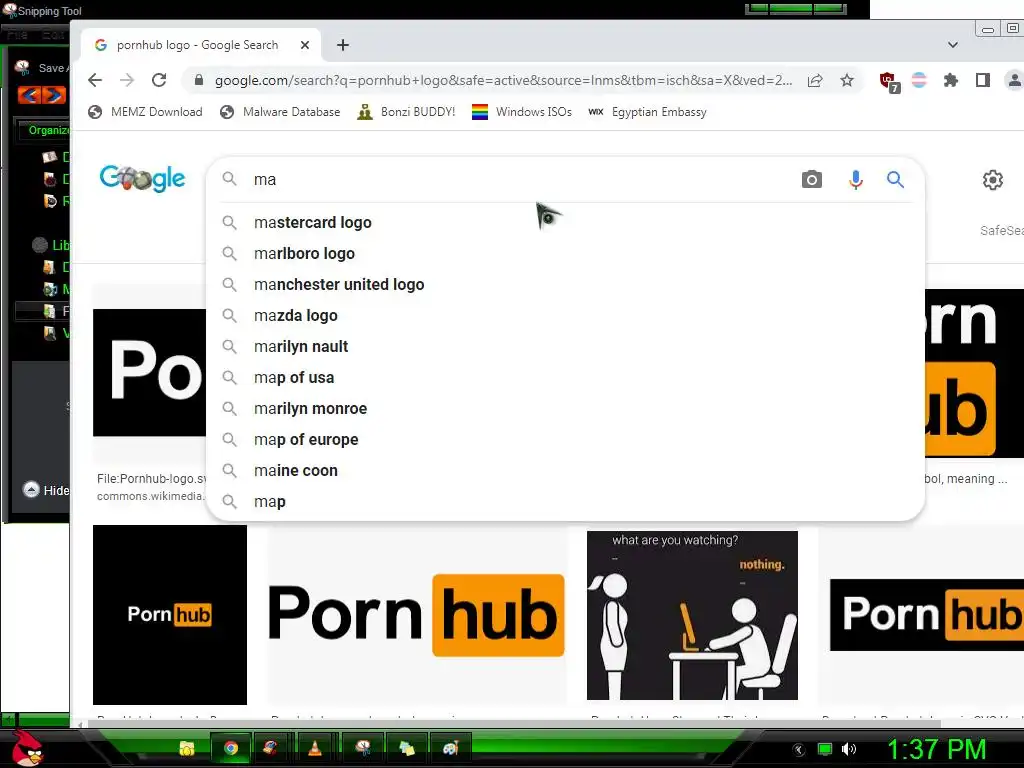The height and width of the screenshot is (768, 1024).
Task: Open the Extensions puzzle-piece menu
Action: [x=951, y=80]
